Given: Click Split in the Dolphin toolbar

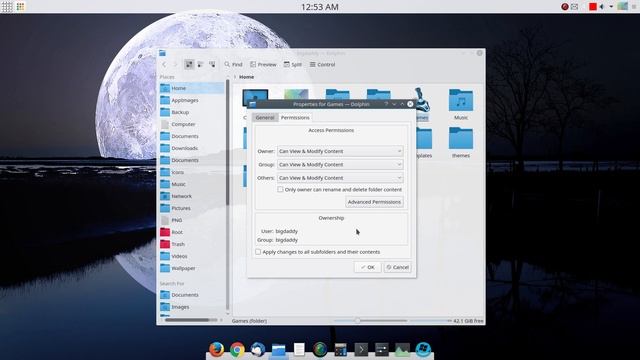Looking at the screenshot, I should (293, 64).
